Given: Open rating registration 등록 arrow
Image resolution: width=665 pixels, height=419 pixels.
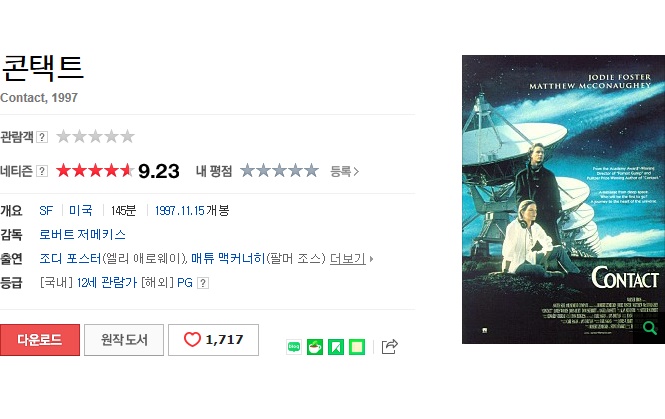Looking at the screenshot, I should [345, 171].
